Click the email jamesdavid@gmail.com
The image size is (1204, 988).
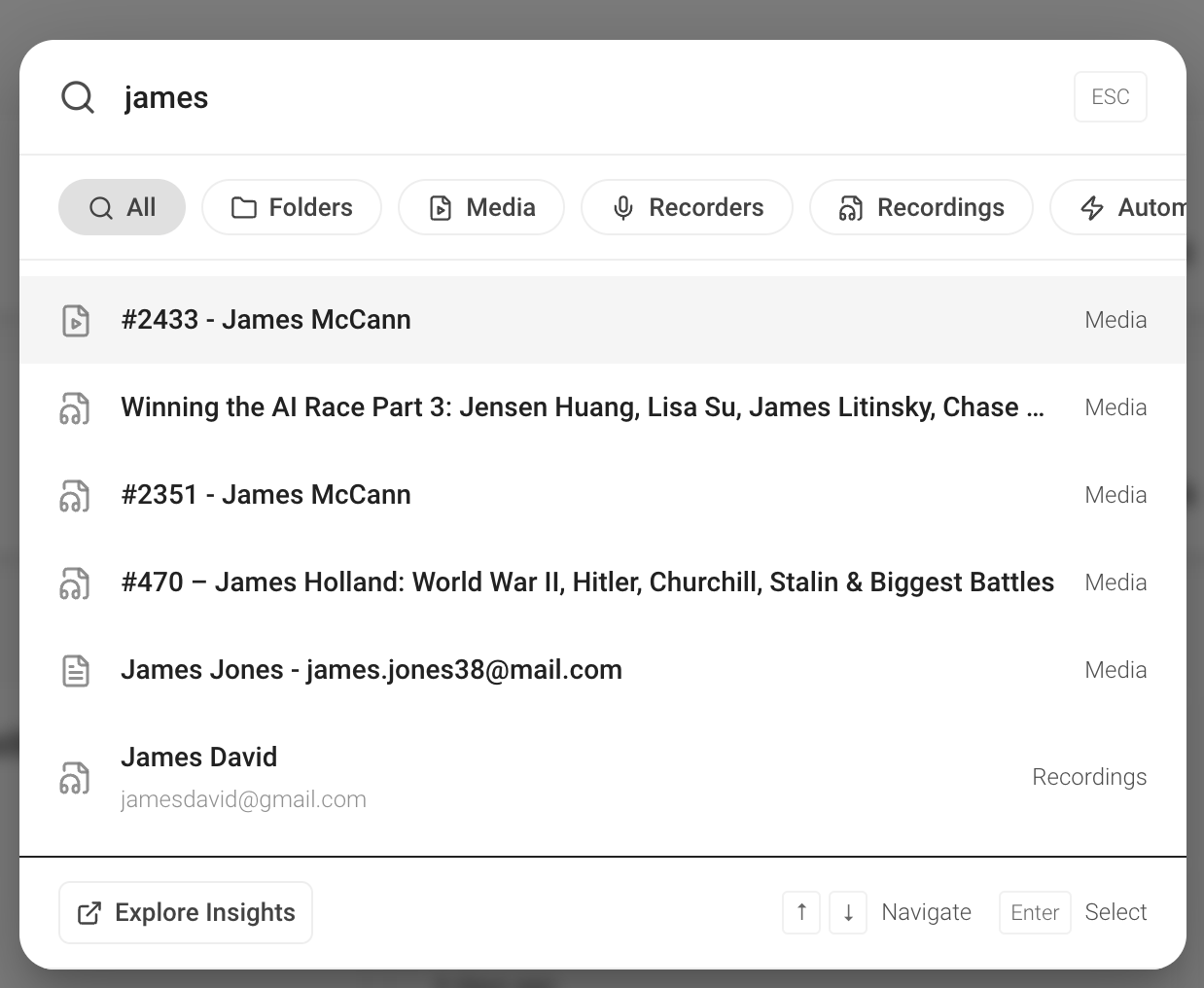(243, 799)
